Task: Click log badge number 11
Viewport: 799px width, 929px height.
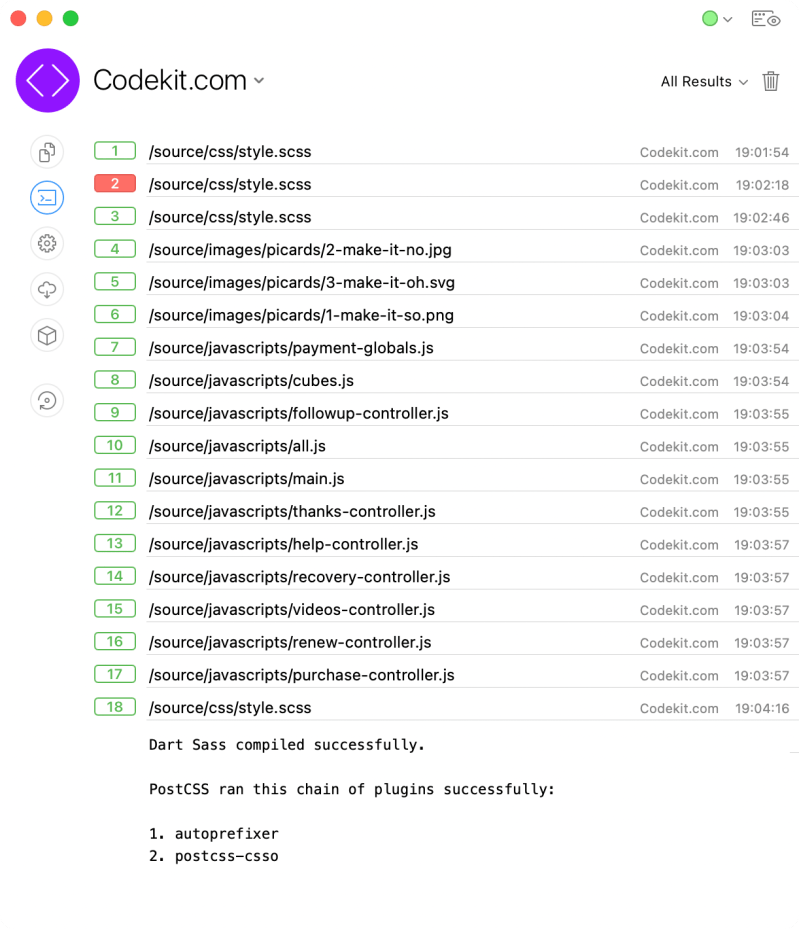Action: [115, 478]
